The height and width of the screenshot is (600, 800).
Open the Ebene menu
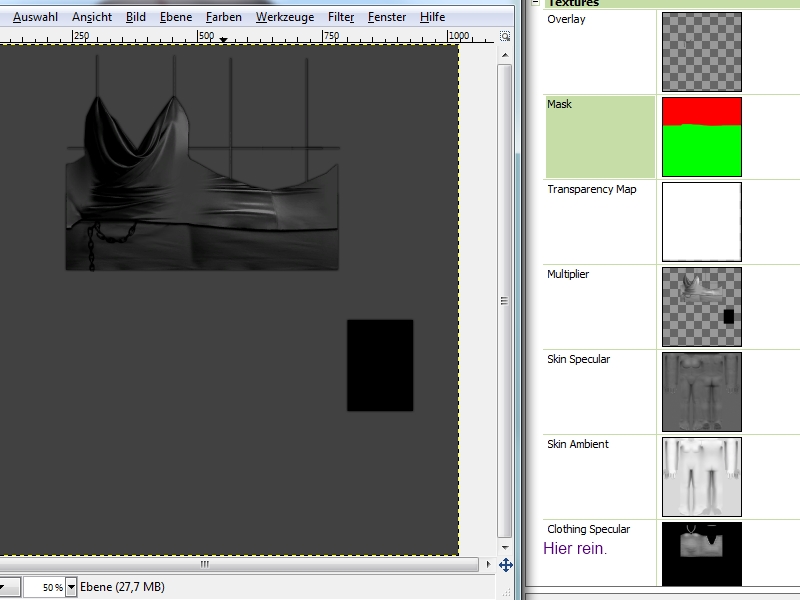[x=176, y=17]
